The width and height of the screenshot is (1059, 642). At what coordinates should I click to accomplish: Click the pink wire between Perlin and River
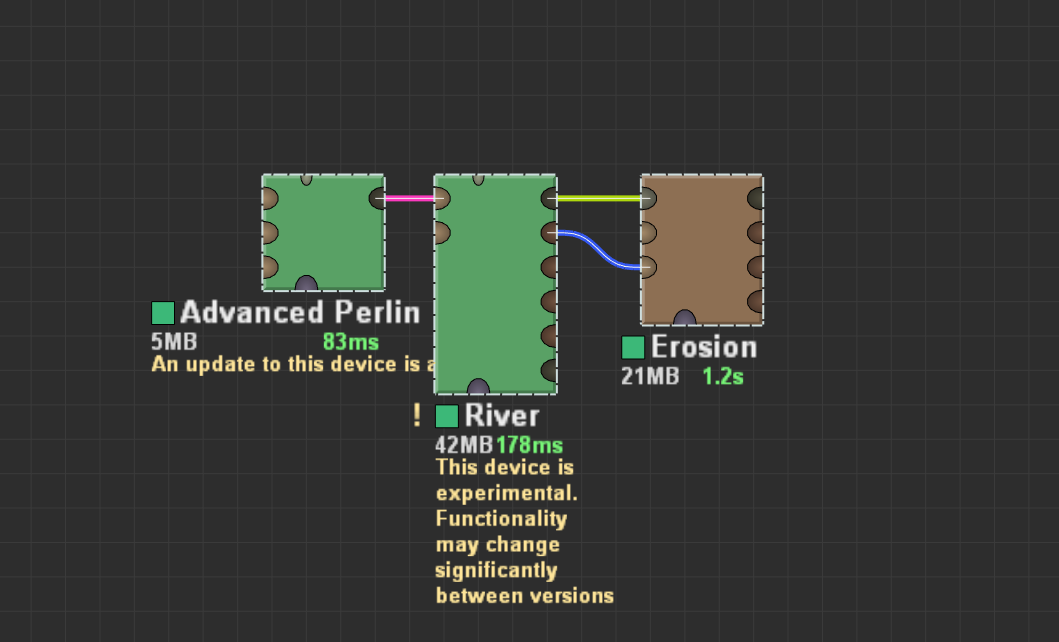coord(408,197)
